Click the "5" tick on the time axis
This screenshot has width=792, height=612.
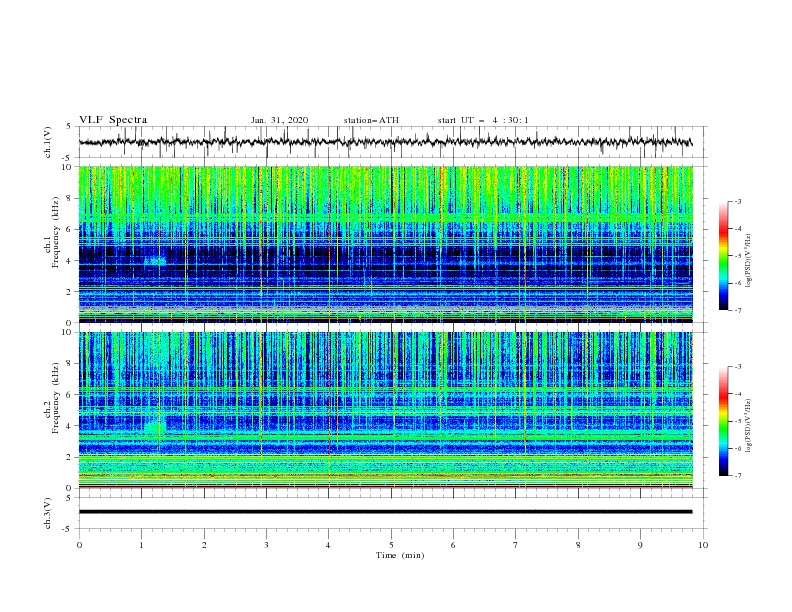click(391, 545)
